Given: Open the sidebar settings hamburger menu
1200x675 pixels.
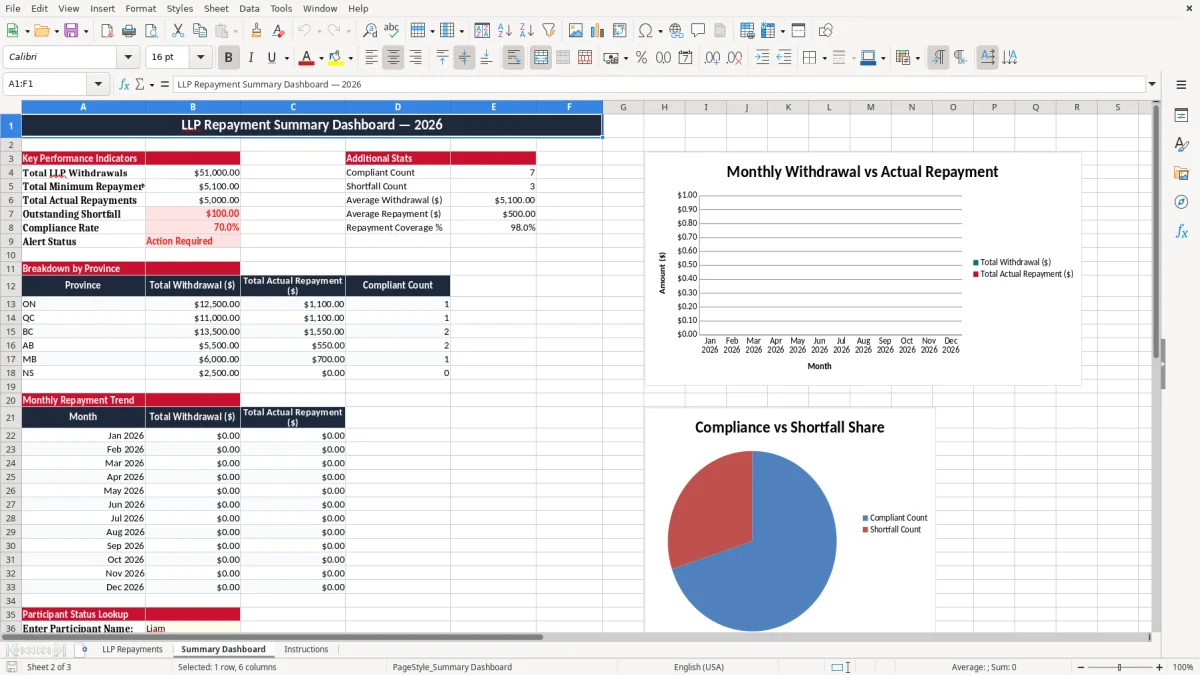Looking at the screenshot, I should point(1181,85).
